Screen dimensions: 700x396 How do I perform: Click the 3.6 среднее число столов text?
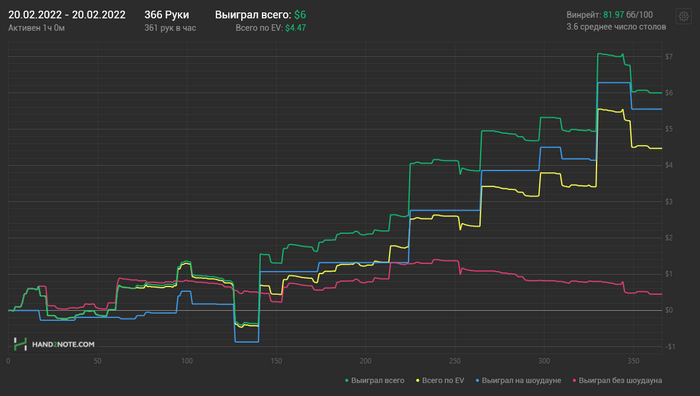(x=616, y=27)
